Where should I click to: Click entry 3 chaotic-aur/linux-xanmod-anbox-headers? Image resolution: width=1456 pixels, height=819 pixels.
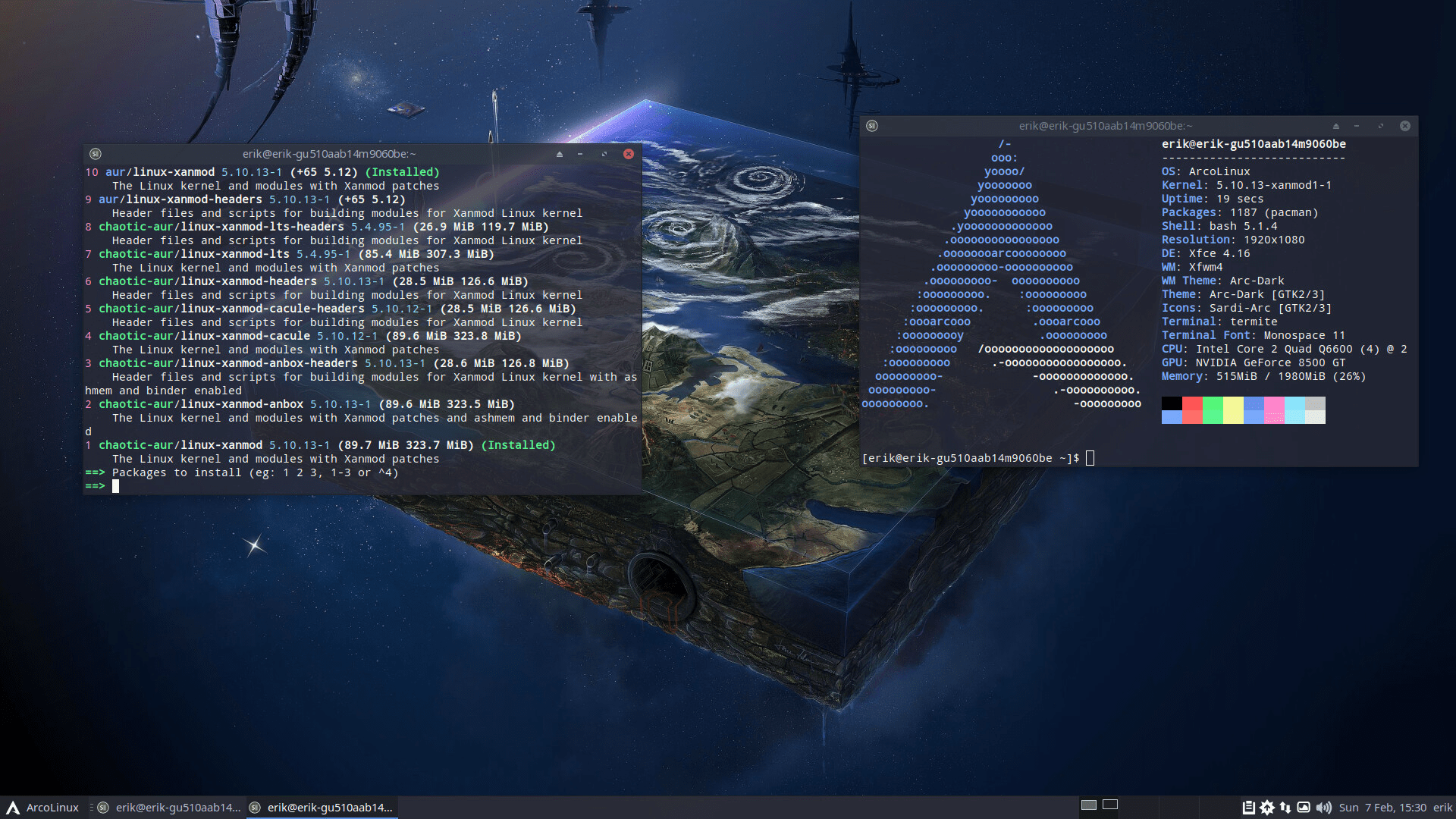click(x=327, y=363)
